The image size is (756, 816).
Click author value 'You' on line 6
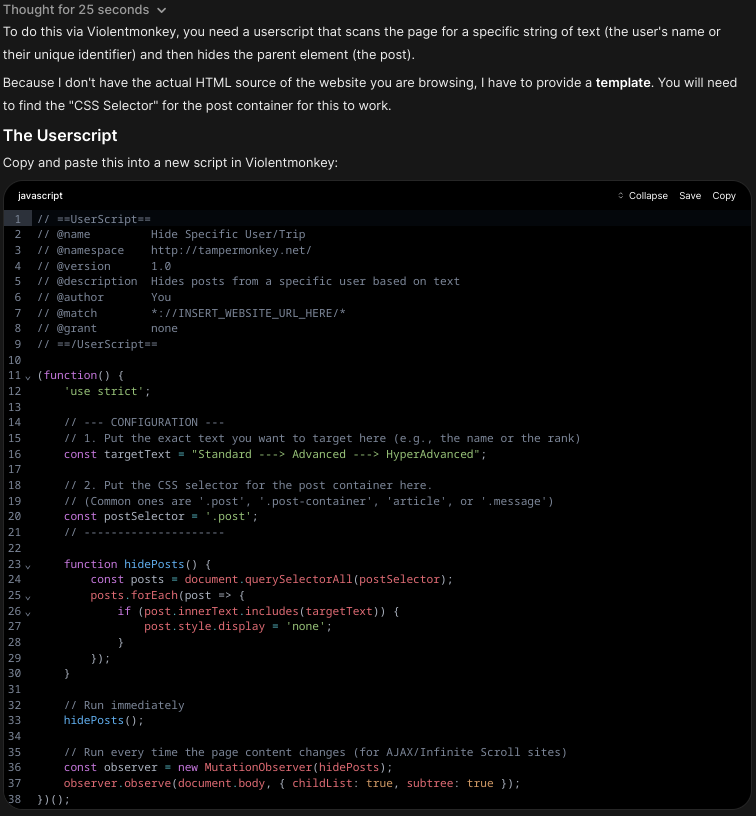pos(161,297)
